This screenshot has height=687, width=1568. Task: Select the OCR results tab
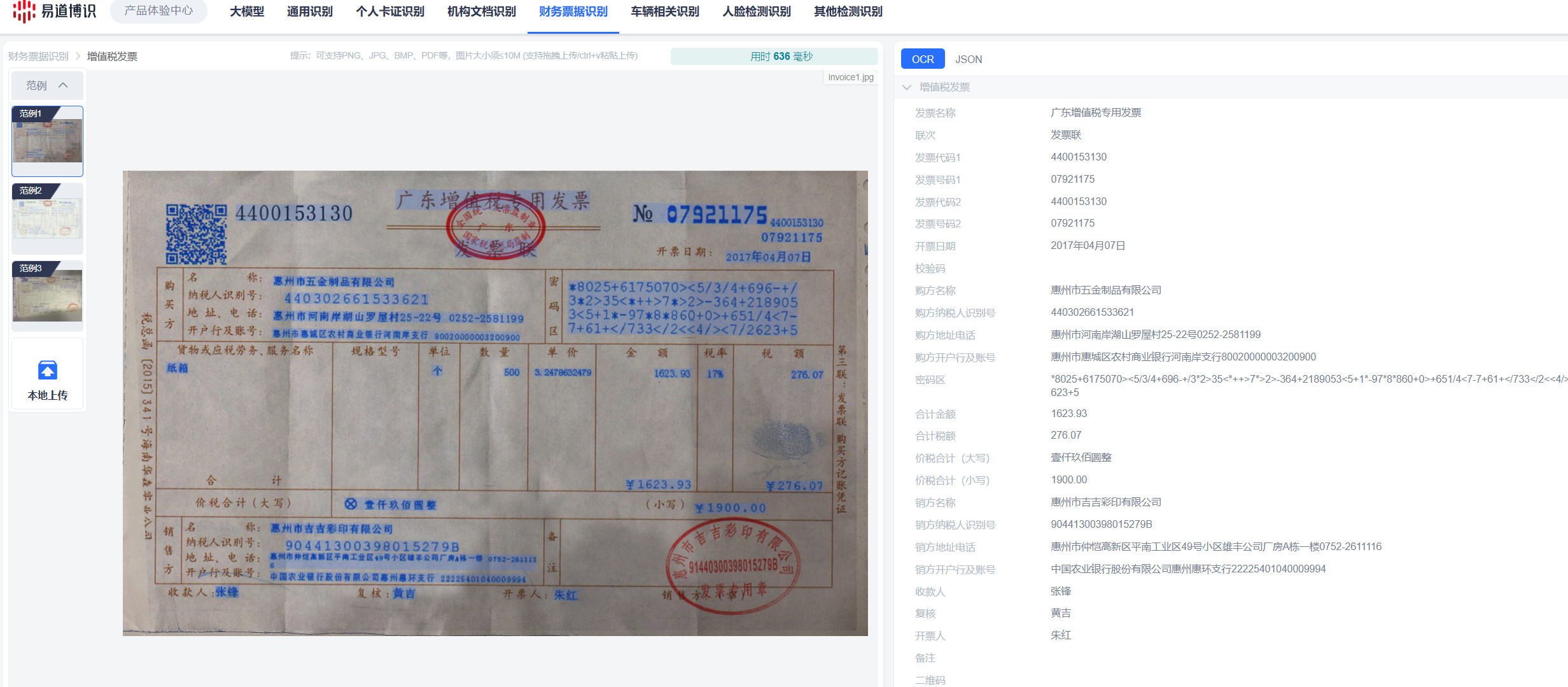(923, 59)
